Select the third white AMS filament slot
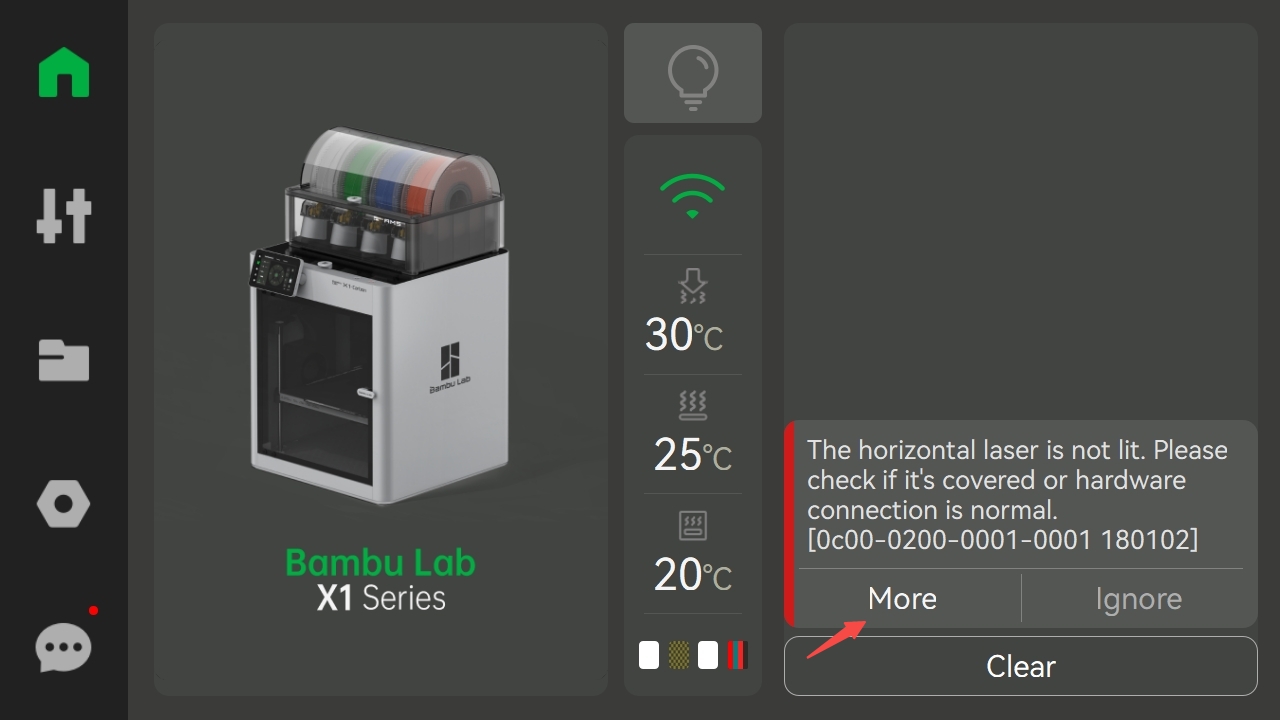Screen dimensions: 1280x720 [708, 655]
